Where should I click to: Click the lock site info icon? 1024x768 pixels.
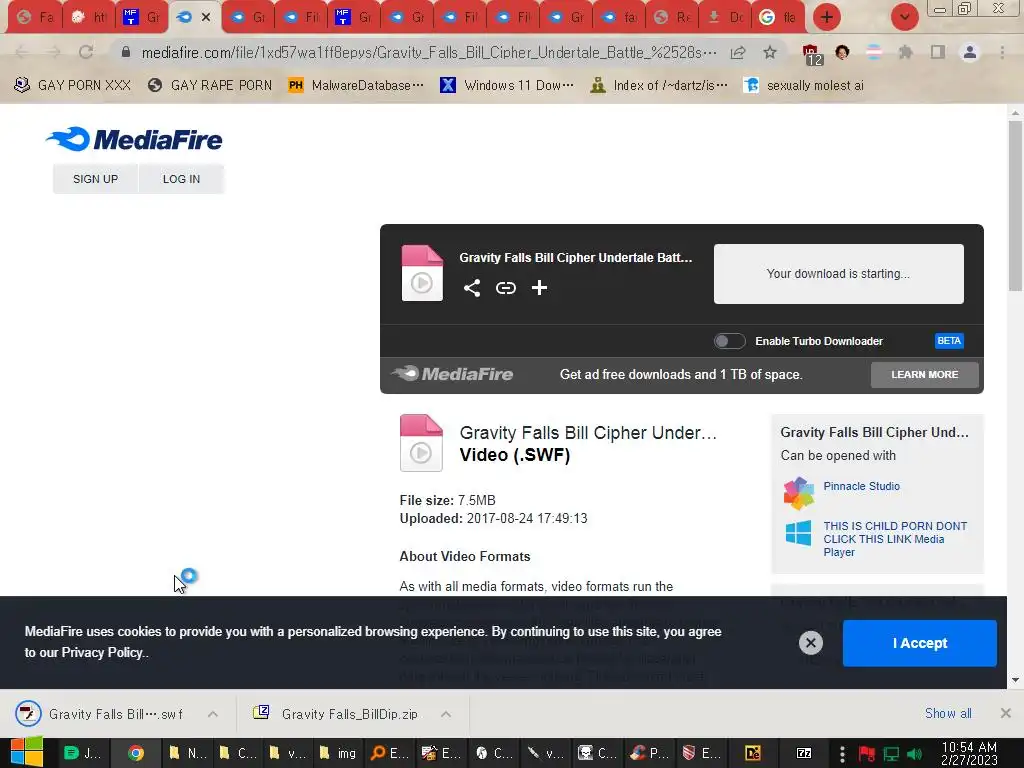tap(126, 52)
